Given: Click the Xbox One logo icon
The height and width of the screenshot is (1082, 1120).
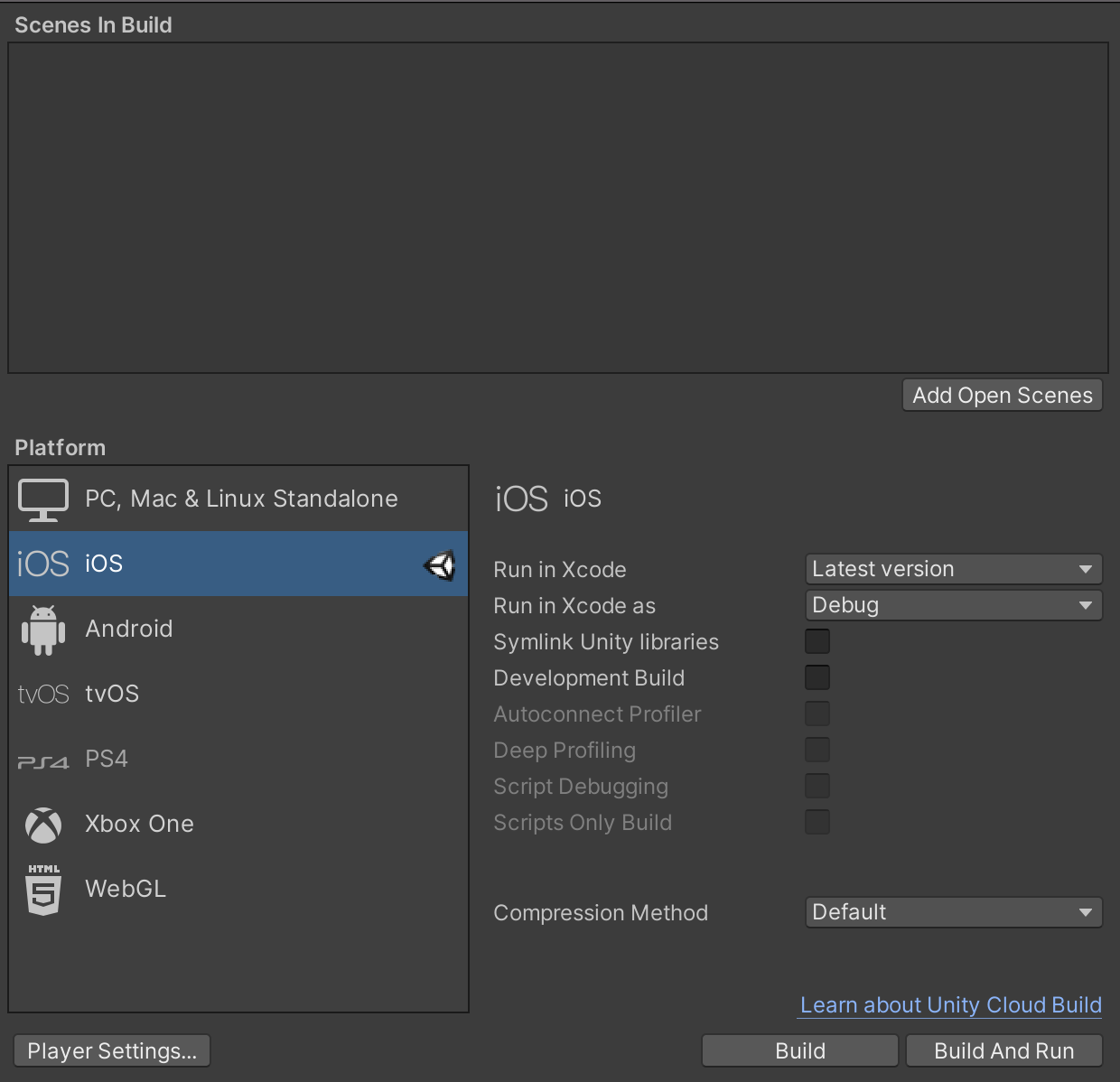Looking at the screenshot, I should point(43,825).
